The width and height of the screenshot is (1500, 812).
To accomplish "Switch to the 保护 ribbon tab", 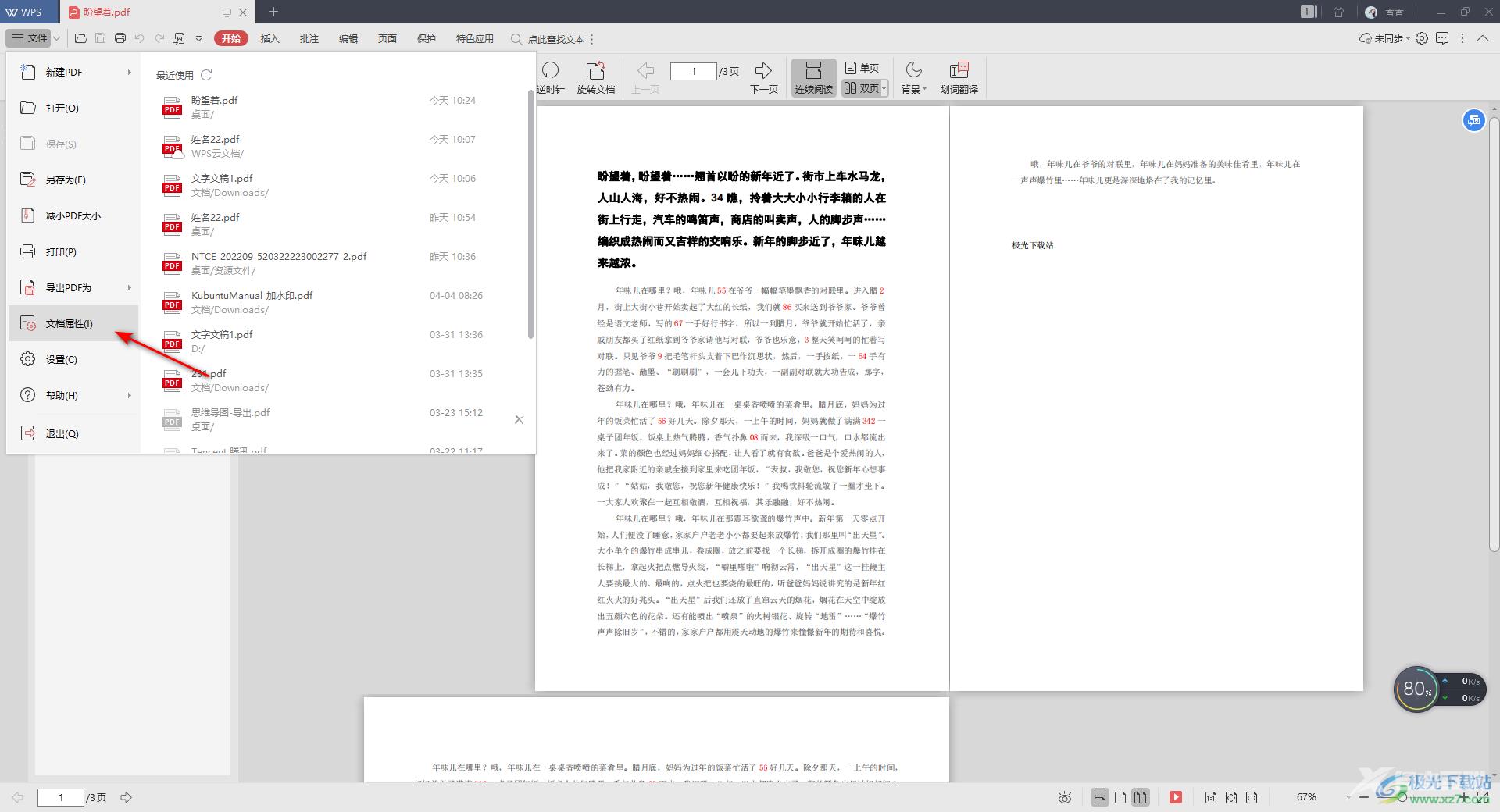I will click(x=427, y=38).
